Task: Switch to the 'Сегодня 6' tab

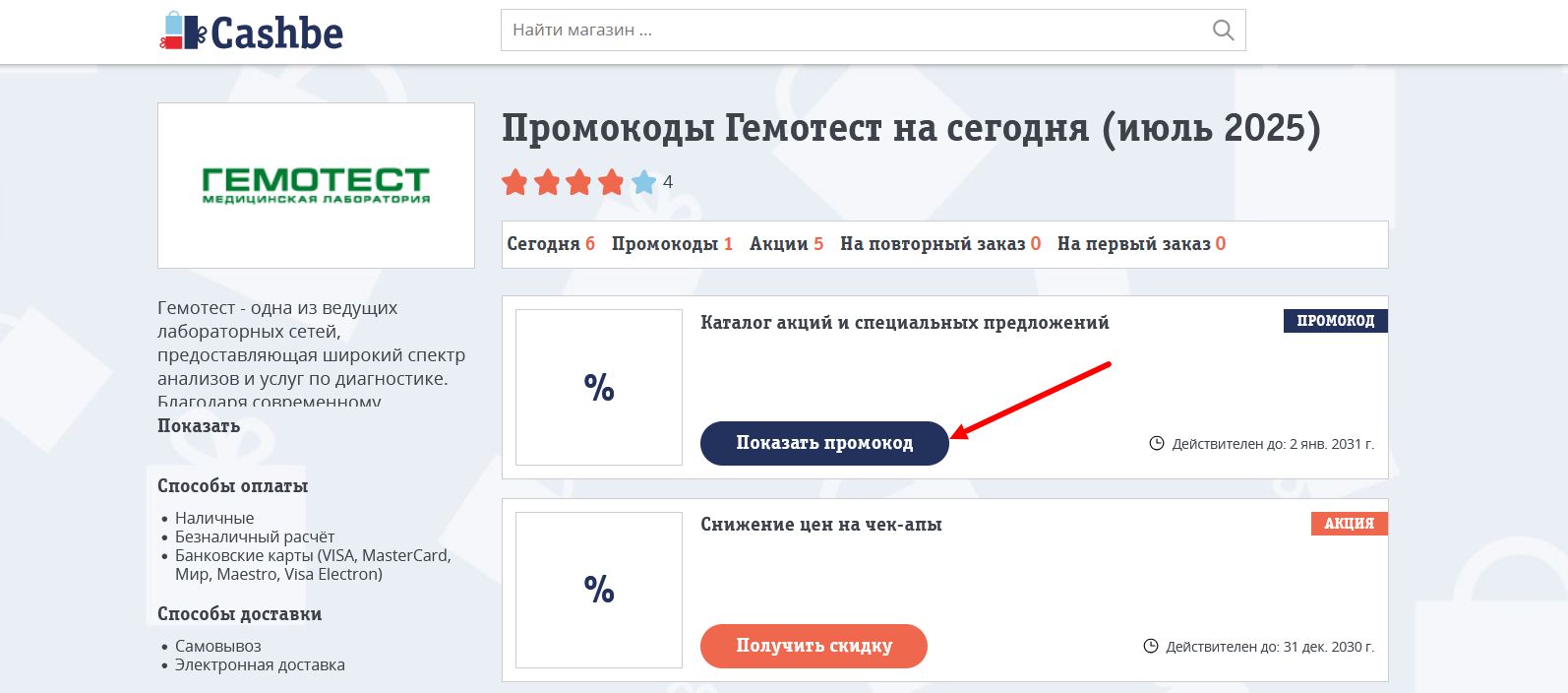Action: click(x=551, y=244)
